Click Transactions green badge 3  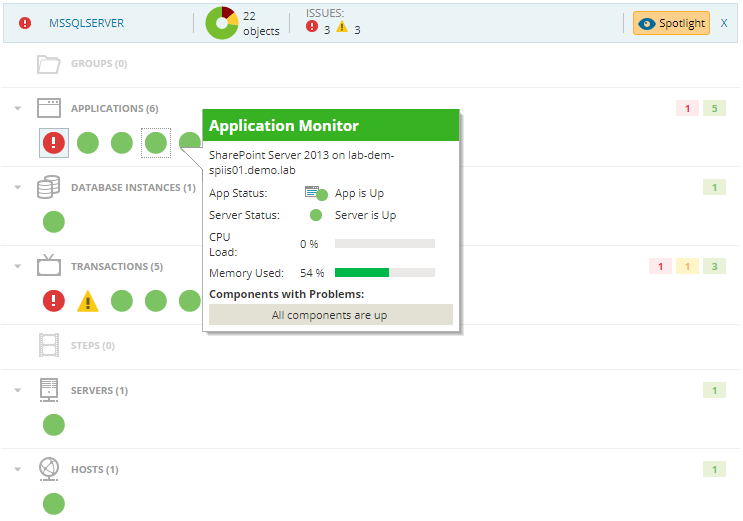(x=714, y=266)
